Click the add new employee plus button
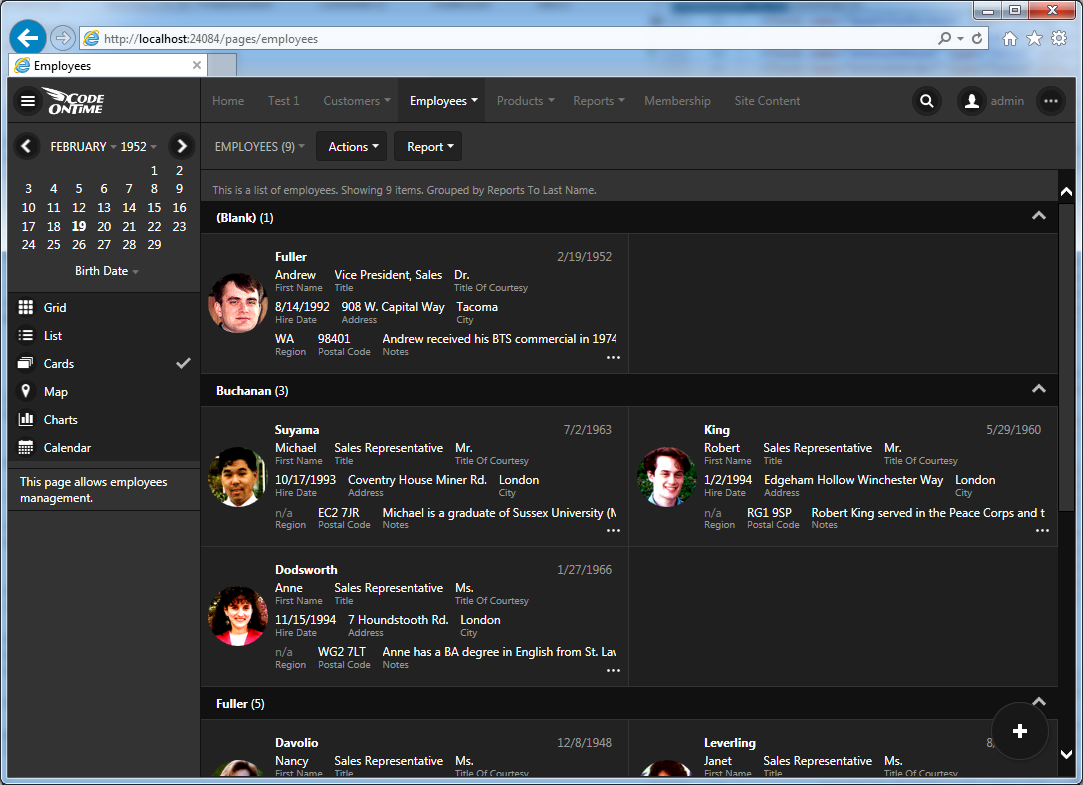The height and width of the screenshot is (785, 1083). pyautogui.click(x=1019, y=731)
